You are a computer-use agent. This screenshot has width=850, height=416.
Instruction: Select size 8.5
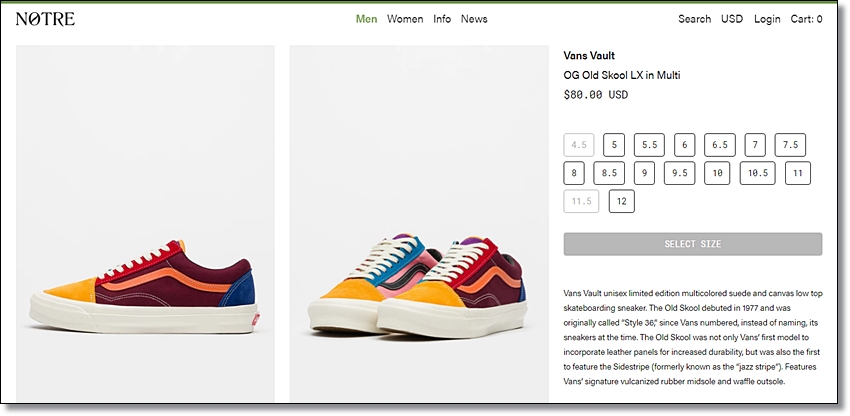click(609, 173)
